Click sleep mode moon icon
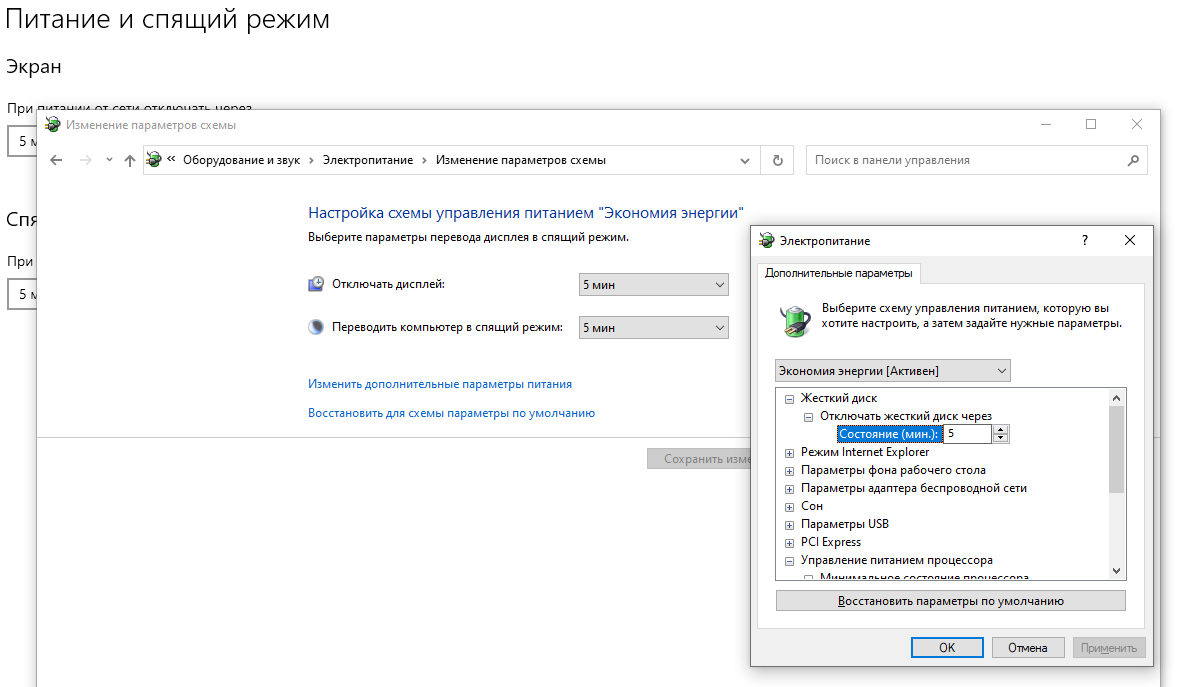Viewport: 1179px width, 687px height. tap(316, 327)
